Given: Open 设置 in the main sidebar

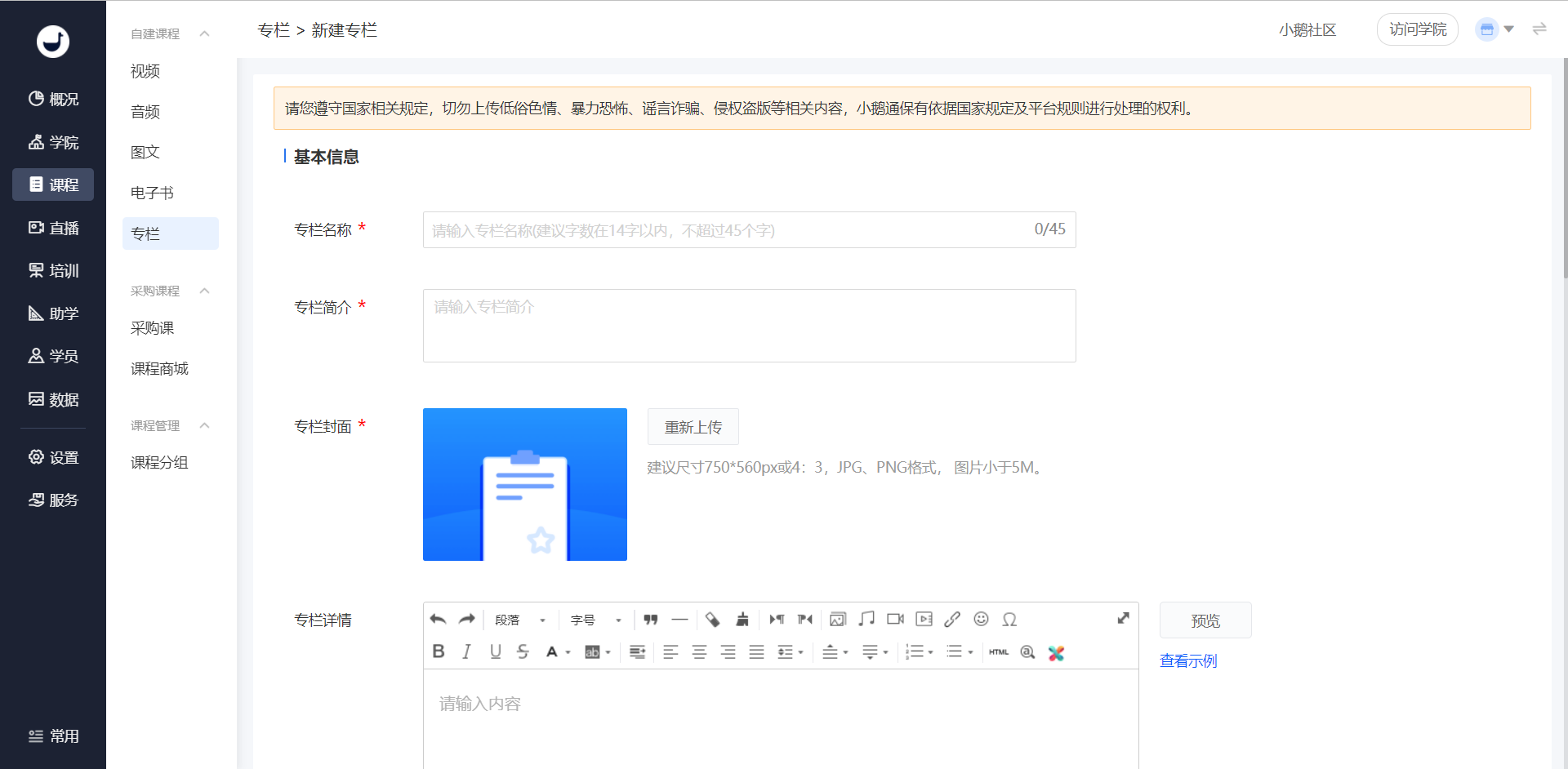Looking at the screenshot, I should [x=53, y=457].
